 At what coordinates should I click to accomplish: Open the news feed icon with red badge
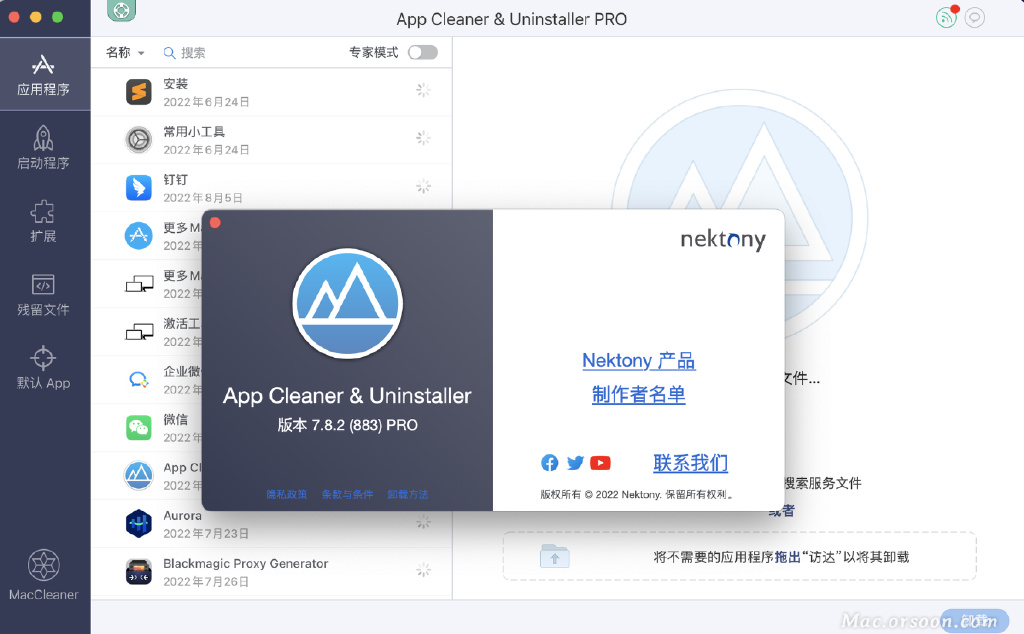946,18
